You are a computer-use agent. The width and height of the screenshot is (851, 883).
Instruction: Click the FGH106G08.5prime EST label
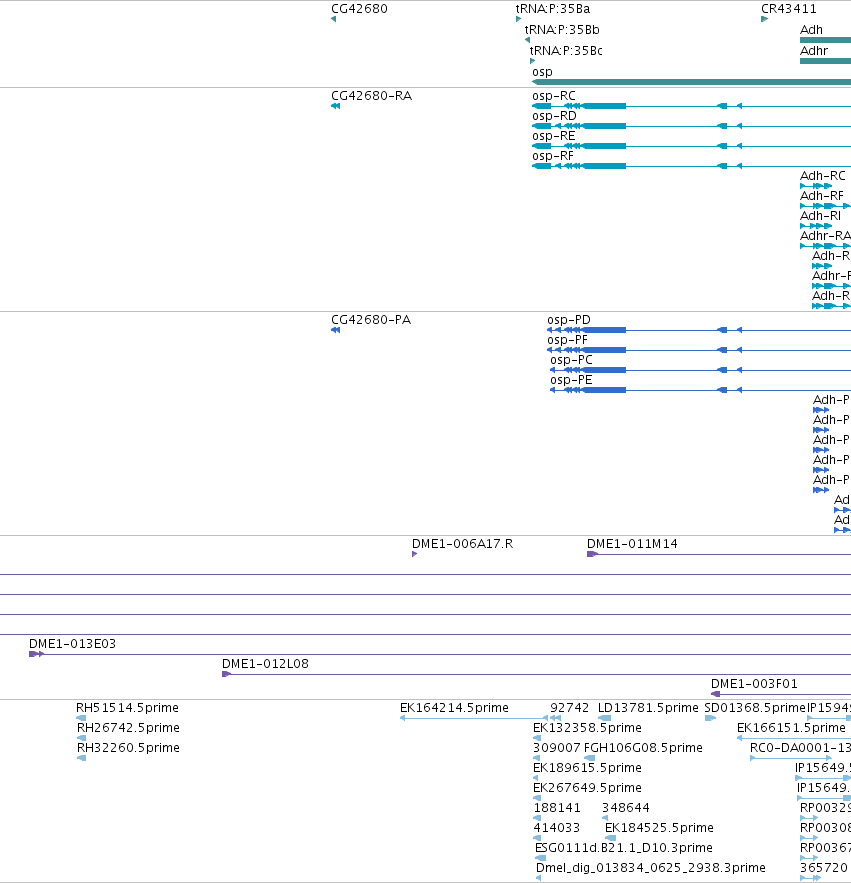643,748
